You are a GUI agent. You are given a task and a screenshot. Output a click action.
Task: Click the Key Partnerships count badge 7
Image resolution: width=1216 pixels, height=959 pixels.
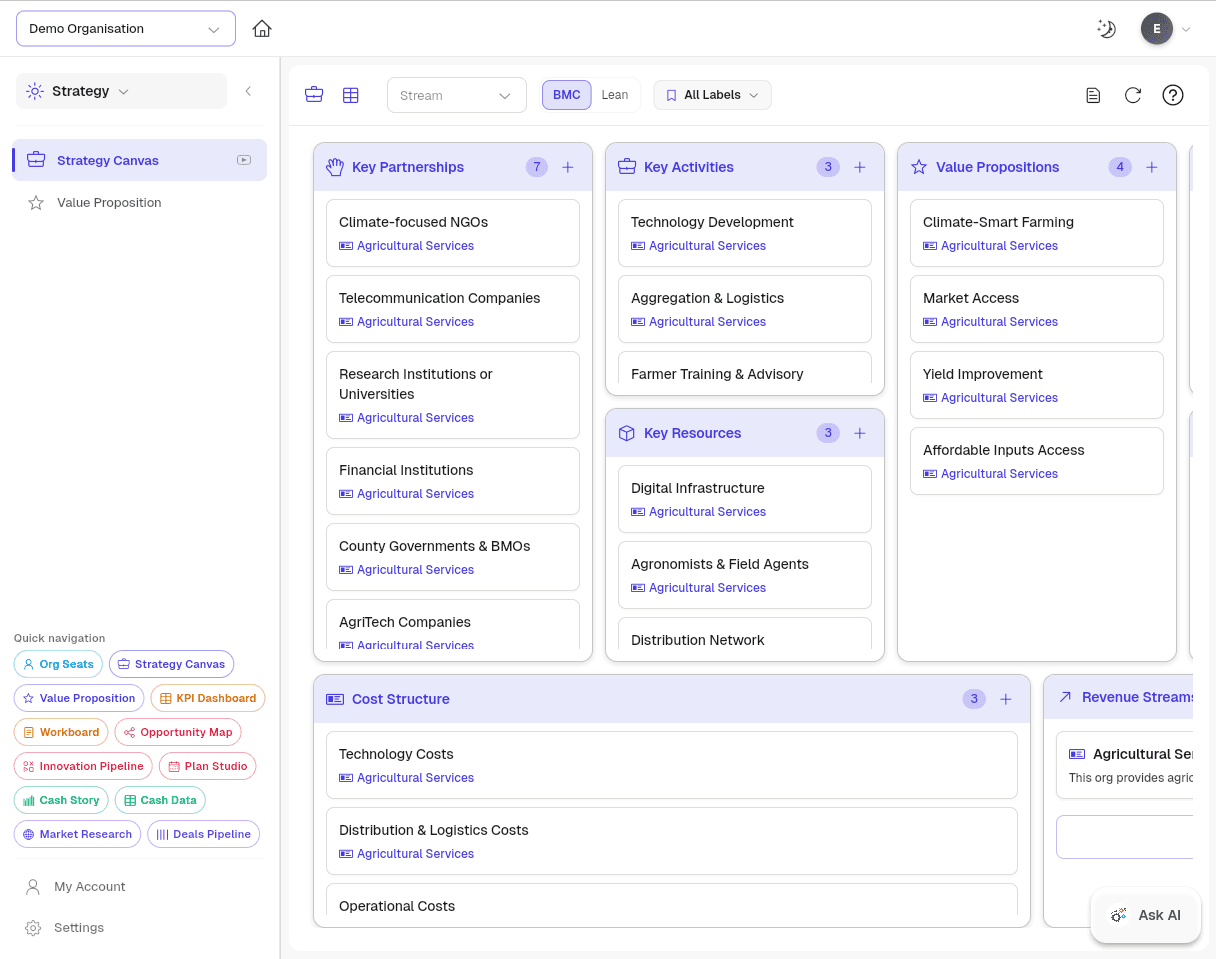[x=538, y=167]
